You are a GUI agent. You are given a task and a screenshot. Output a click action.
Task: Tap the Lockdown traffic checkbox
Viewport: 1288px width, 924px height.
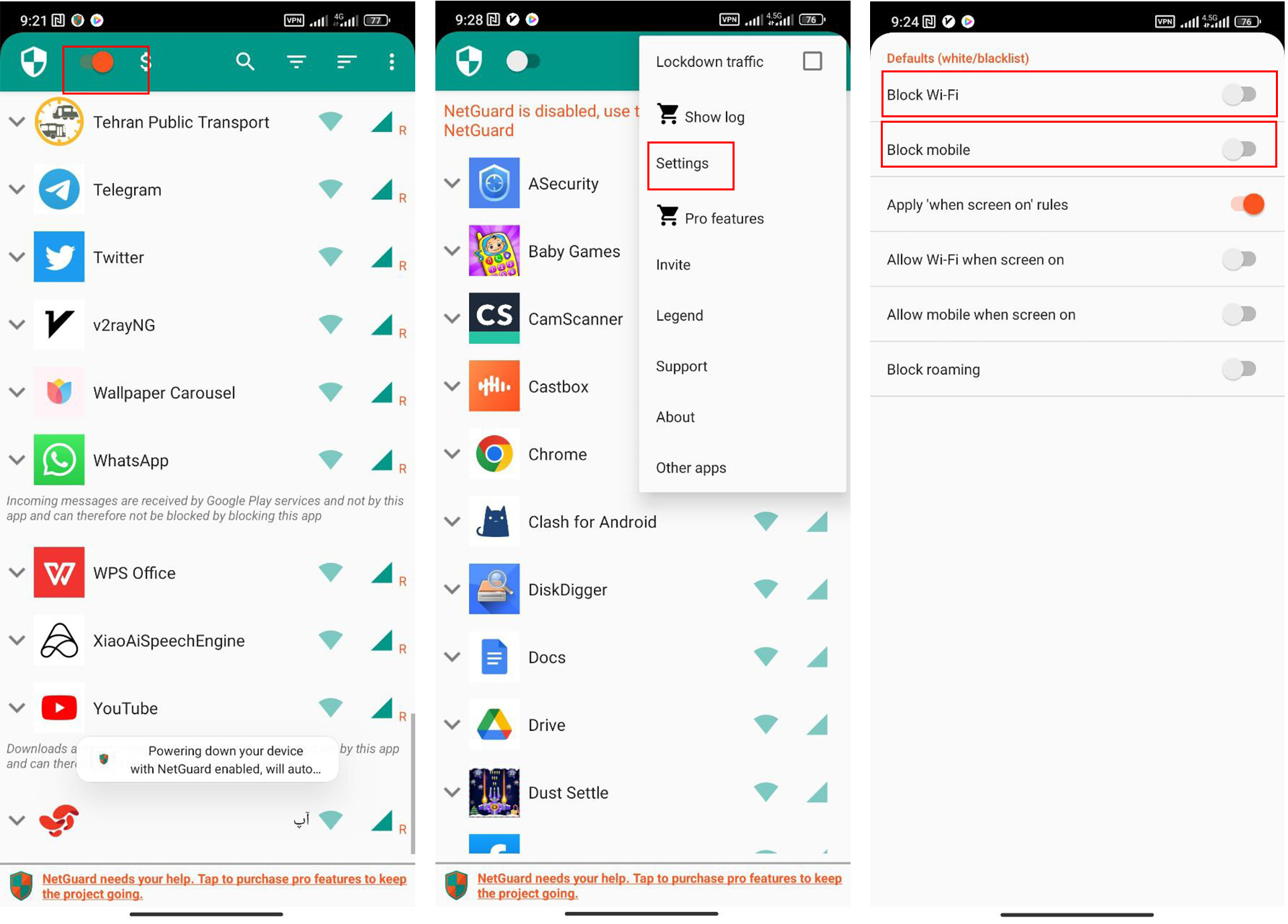814,61
